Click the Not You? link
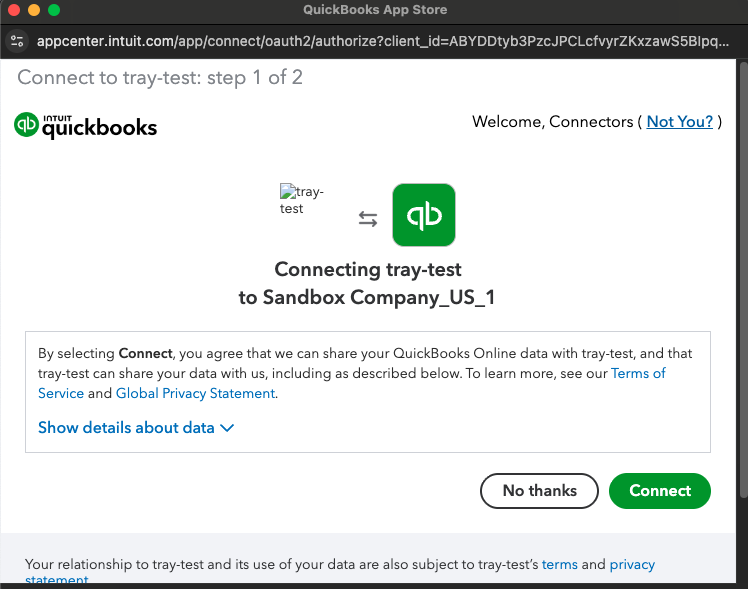Screen dimensions: 748x589 (x=680, y=122)
